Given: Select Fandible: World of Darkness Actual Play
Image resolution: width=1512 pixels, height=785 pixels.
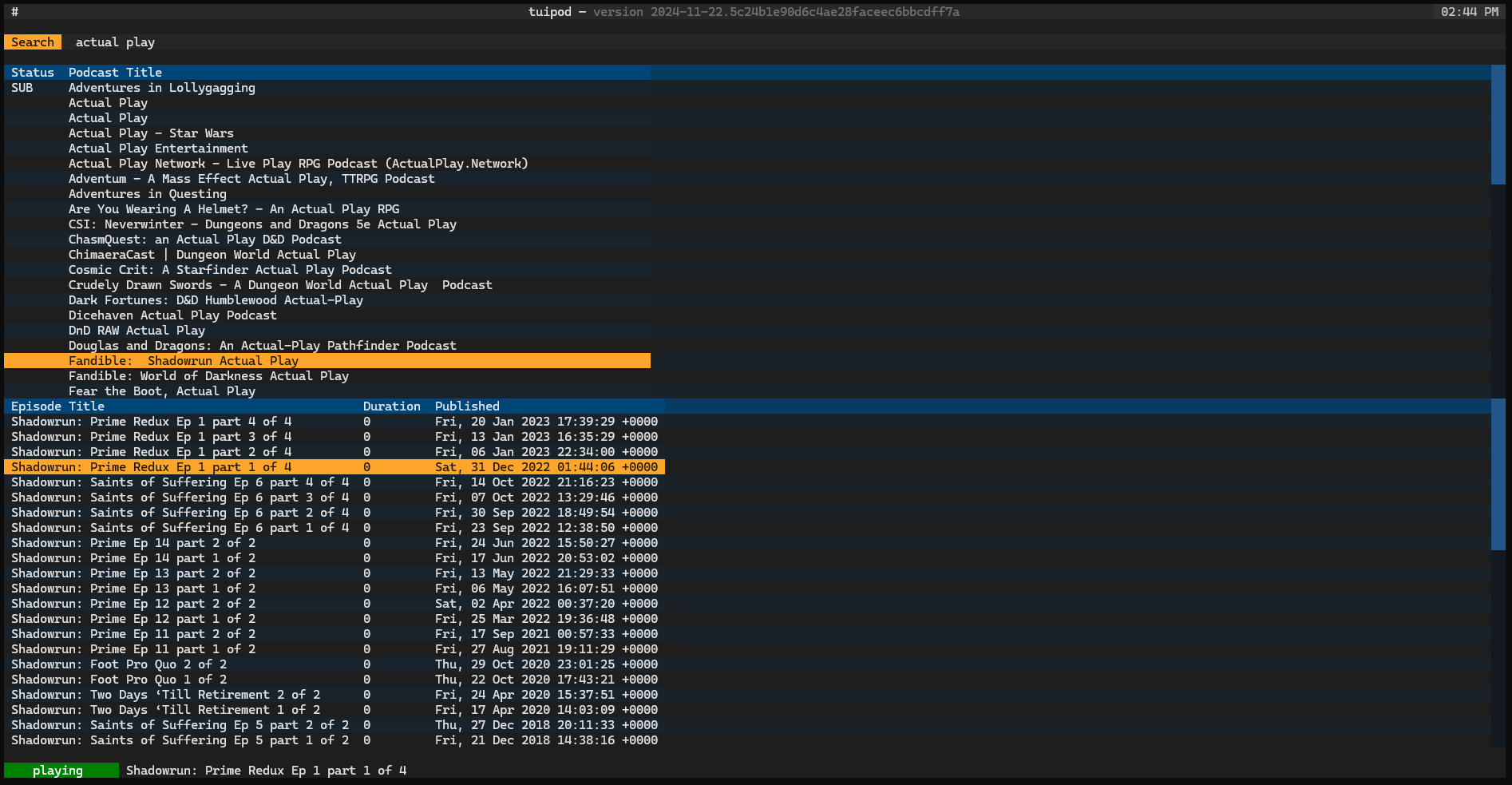Looking at the screenshot, I should (327, 376).
